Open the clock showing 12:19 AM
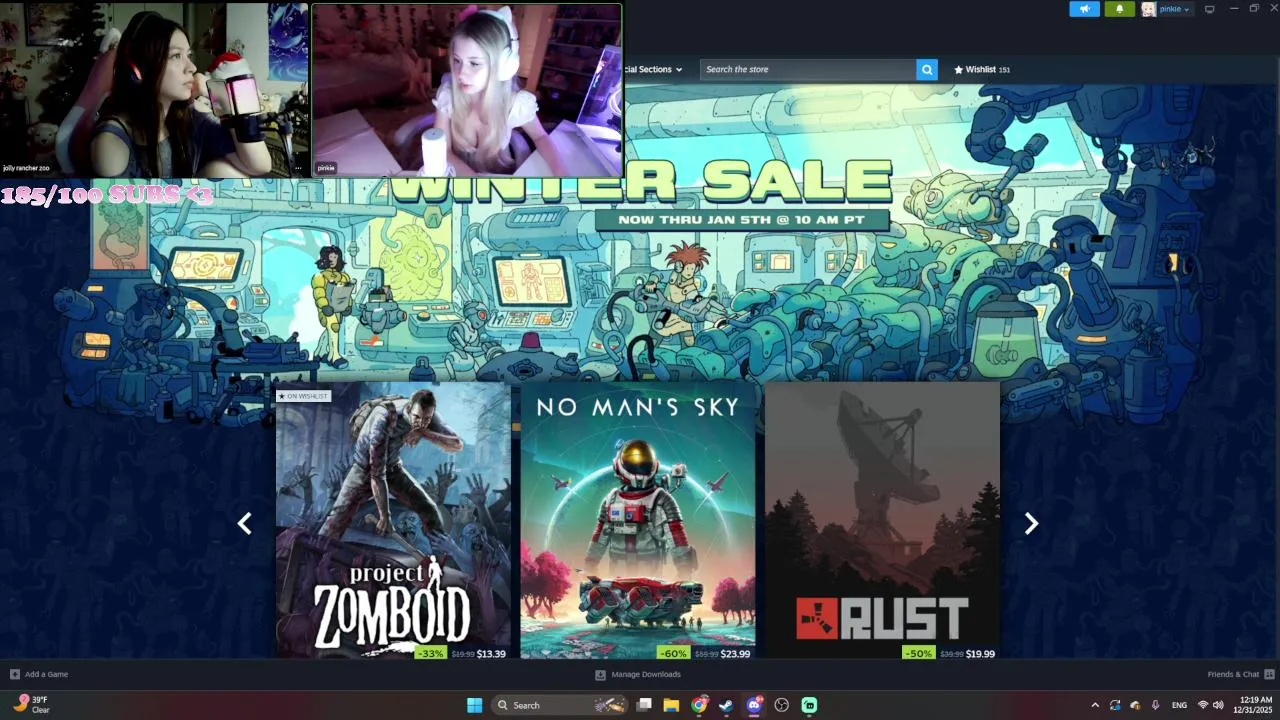The image size is (1280, 720). [x=1255, y=705]
